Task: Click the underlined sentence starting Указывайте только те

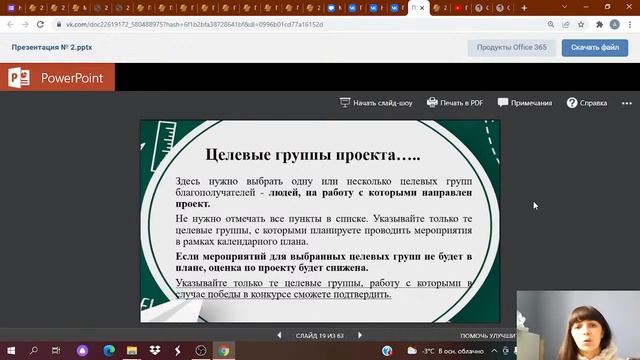Action: click(323, 289)
